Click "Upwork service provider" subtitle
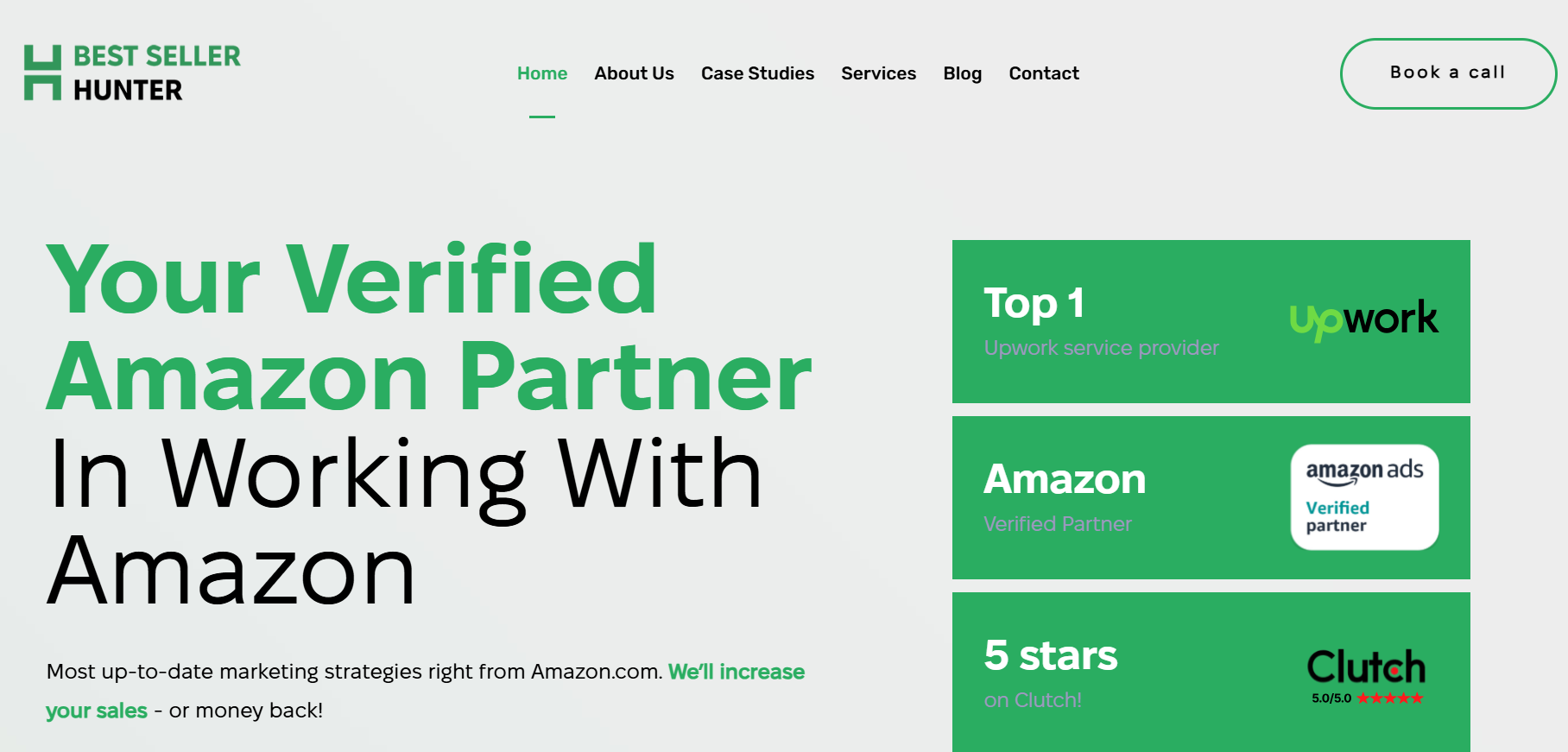1568x752 pixels. [1101, 348]
